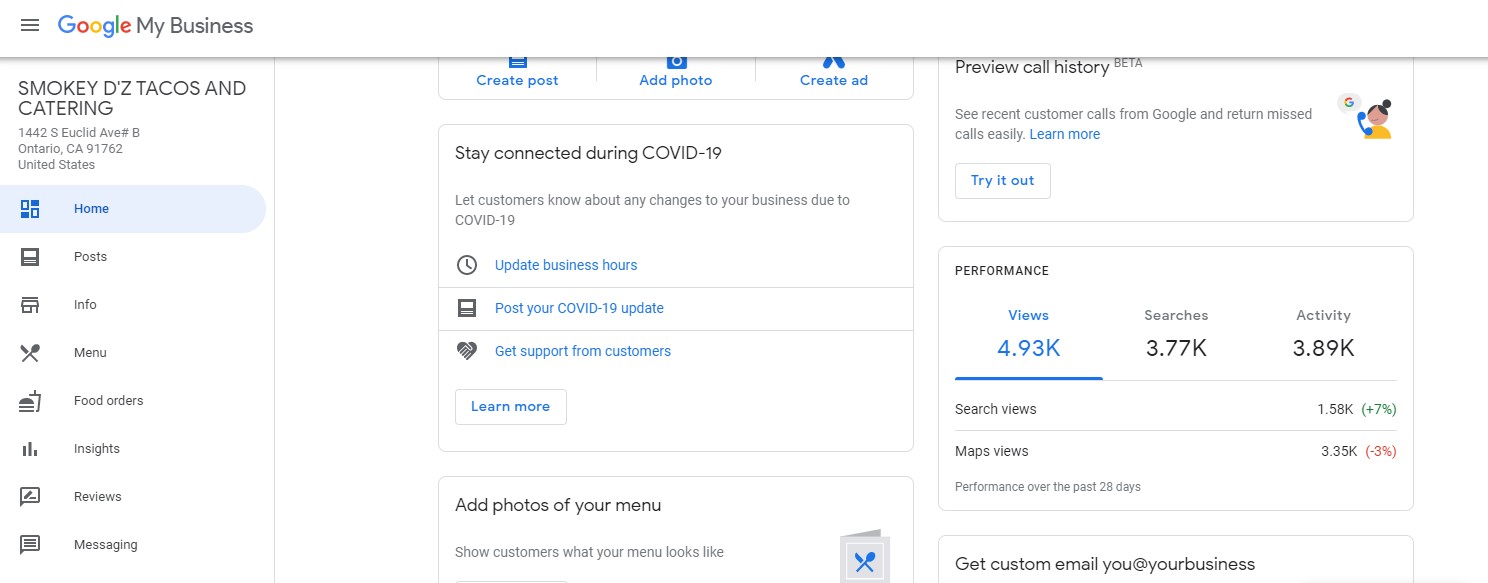
Task: Click the Google My Business logo
Action: pos(155,26)
